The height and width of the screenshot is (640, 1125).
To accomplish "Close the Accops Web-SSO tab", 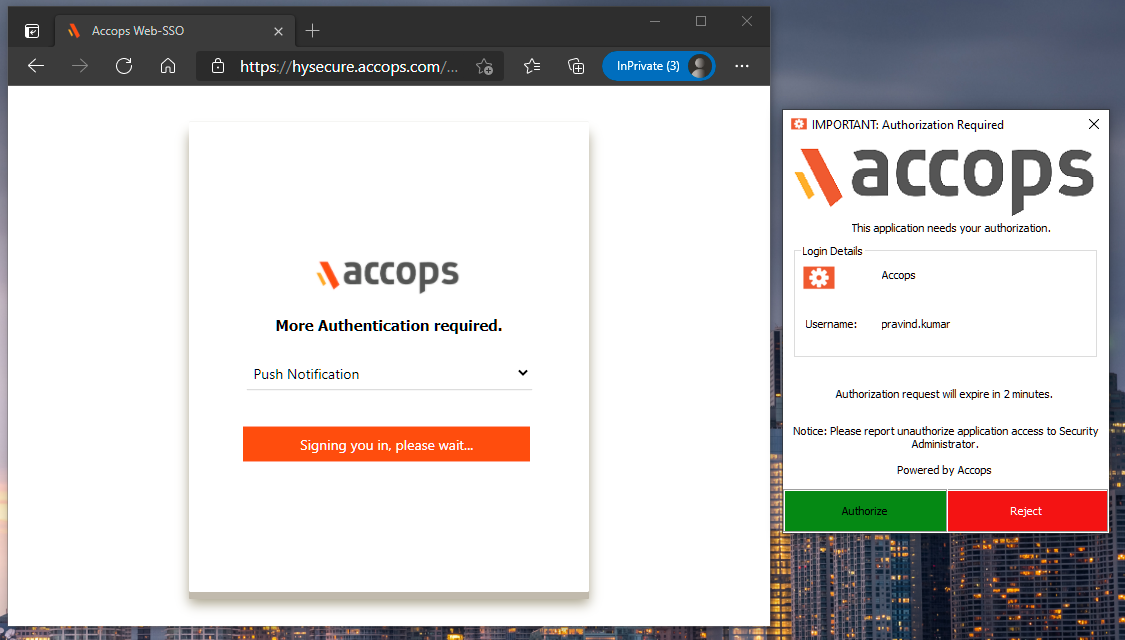I will click(278, 31).
